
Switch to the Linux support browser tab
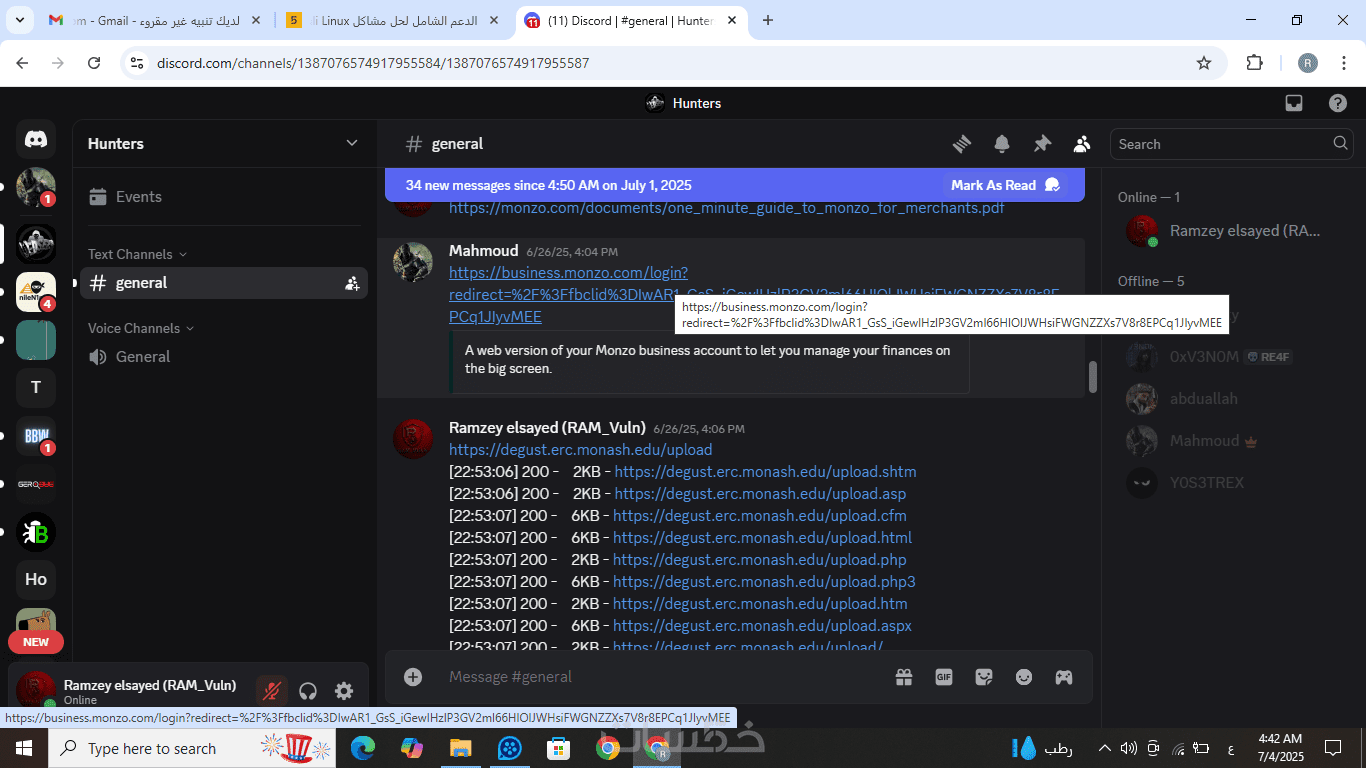point(392,20)
